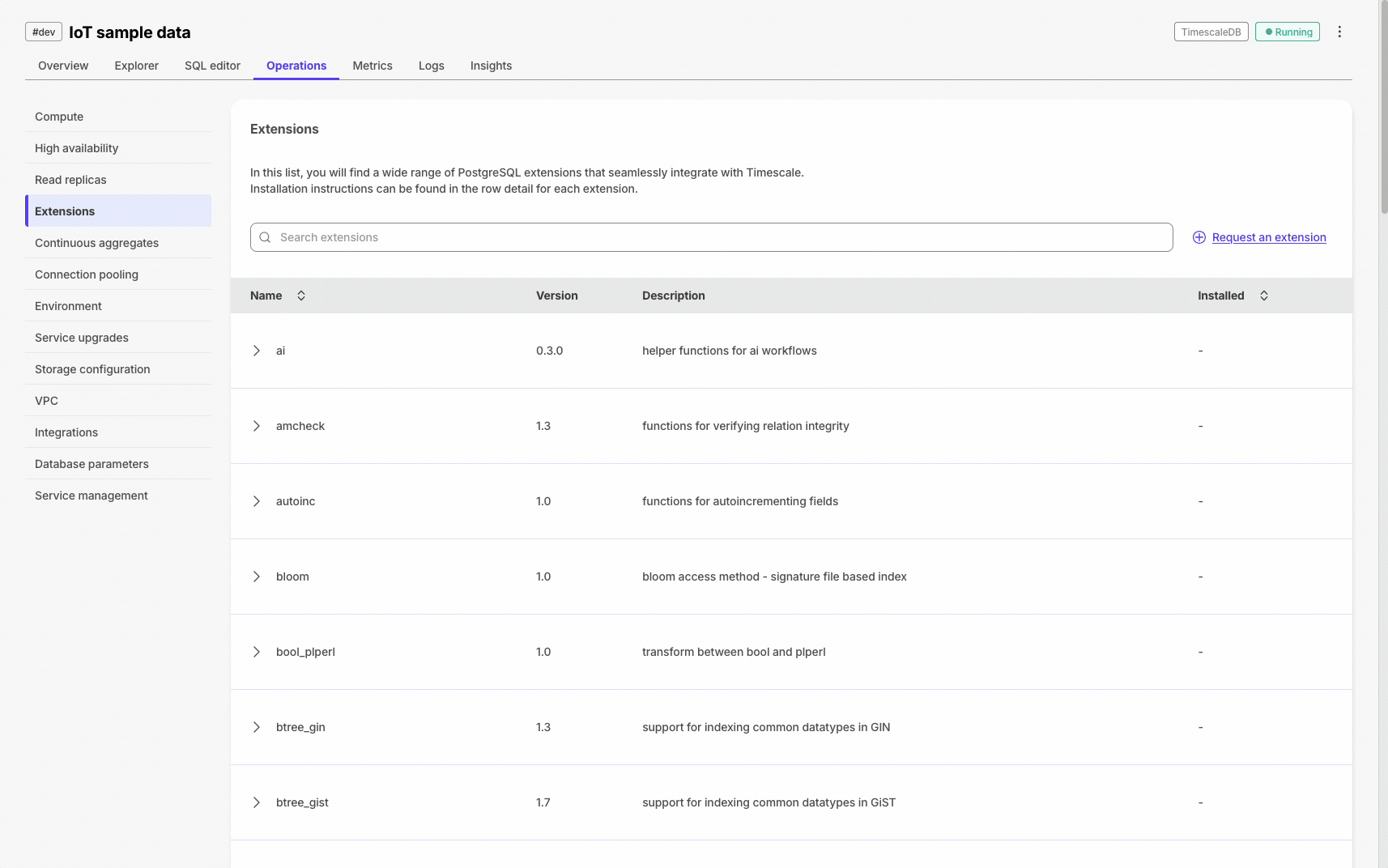
Task: Open the three-dot service options menu
Action: pos(1339,32)
